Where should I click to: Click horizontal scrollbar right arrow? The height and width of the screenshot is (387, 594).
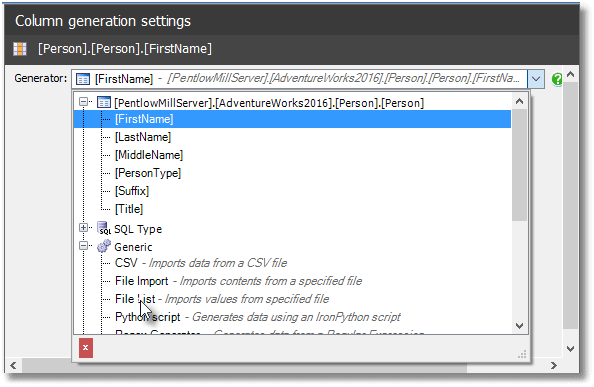point(554,365)
